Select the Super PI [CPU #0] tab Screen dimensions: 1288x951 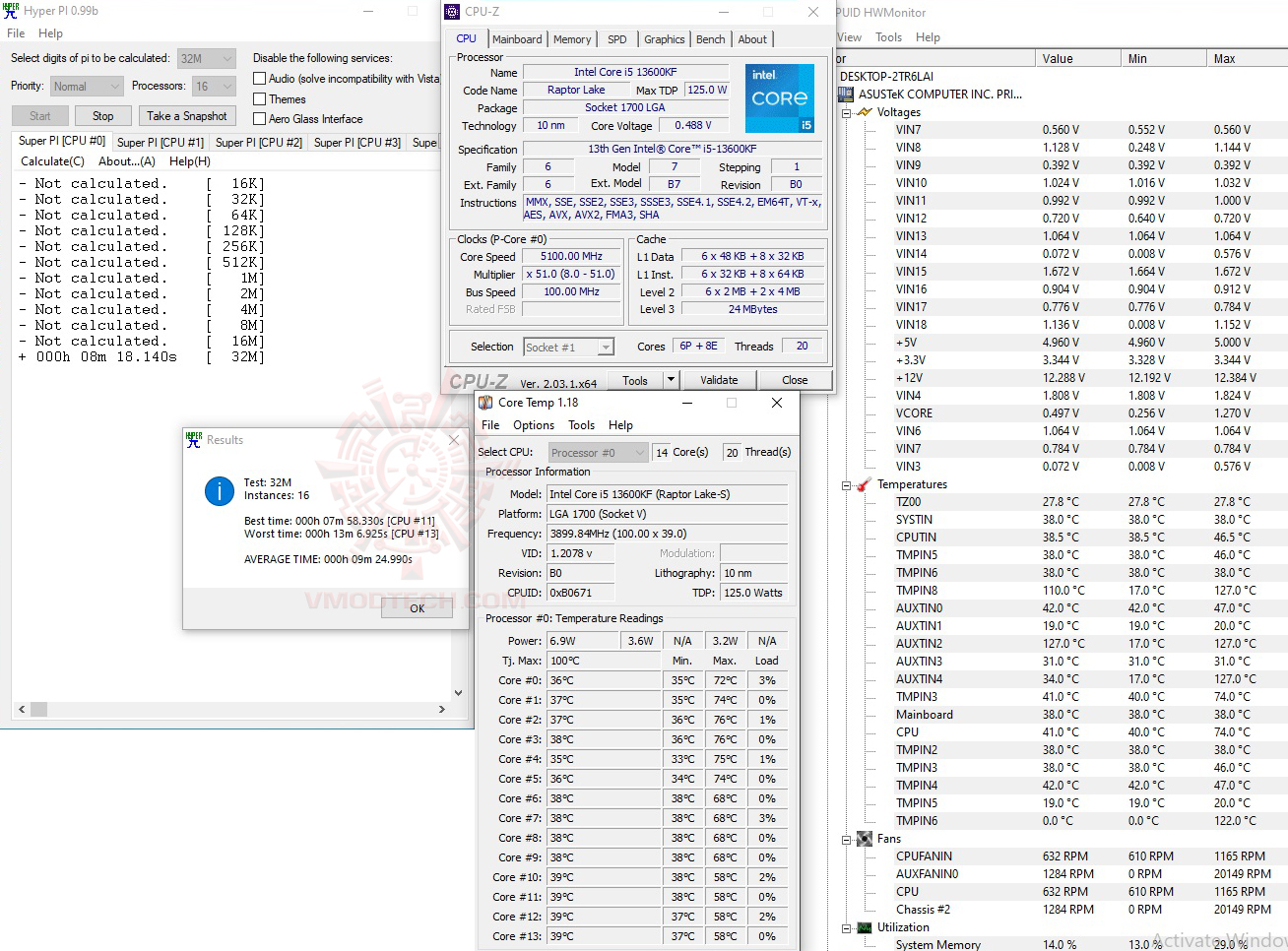(62, 141)
